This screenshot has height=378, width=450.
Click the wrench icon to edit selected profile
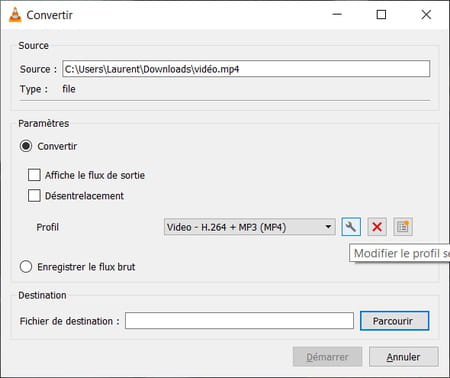[351, 227]
